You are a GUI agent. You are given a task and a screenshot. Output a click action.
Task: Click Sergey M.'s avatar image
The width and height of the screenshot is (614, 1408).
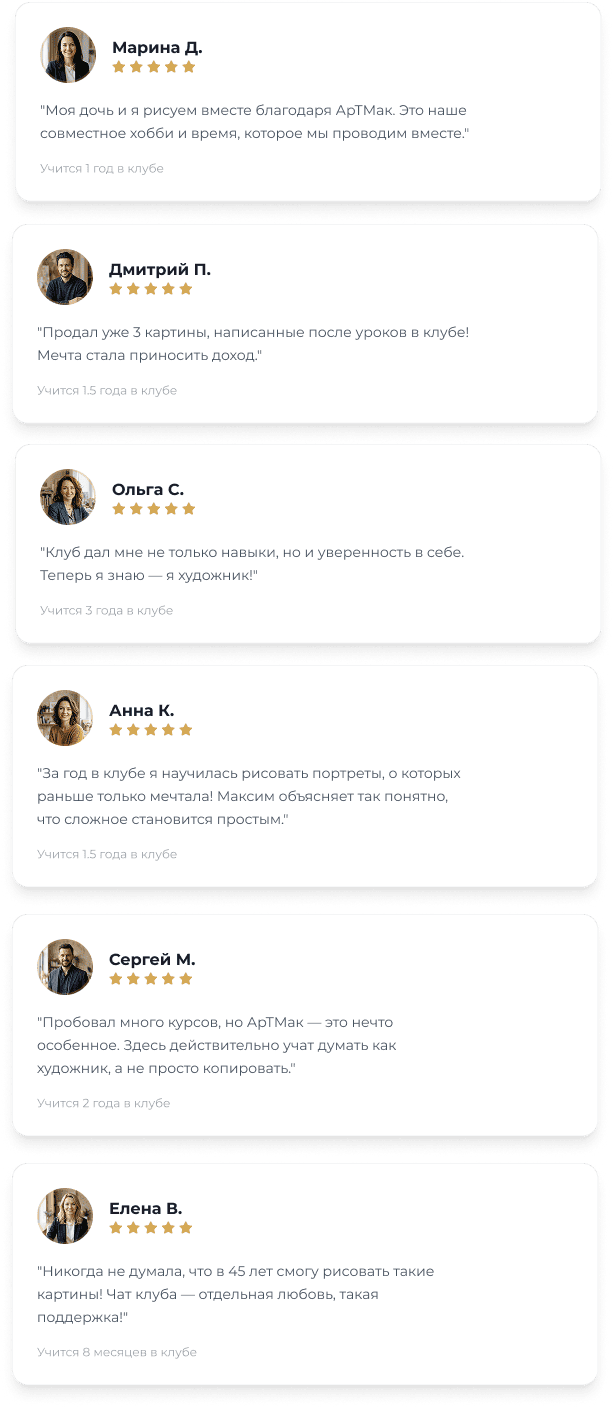(x=65, y=967)
